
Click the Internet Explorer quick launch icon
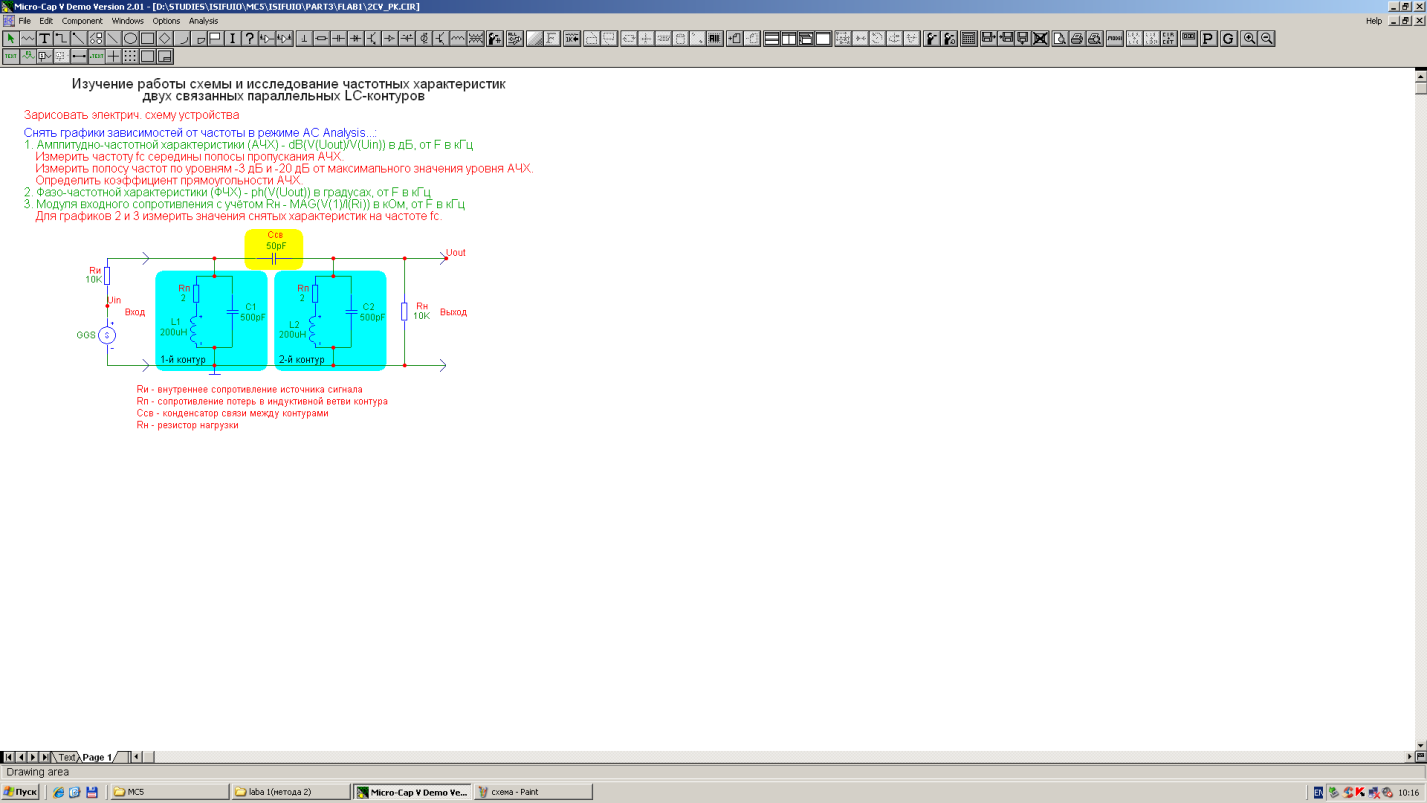59,792
